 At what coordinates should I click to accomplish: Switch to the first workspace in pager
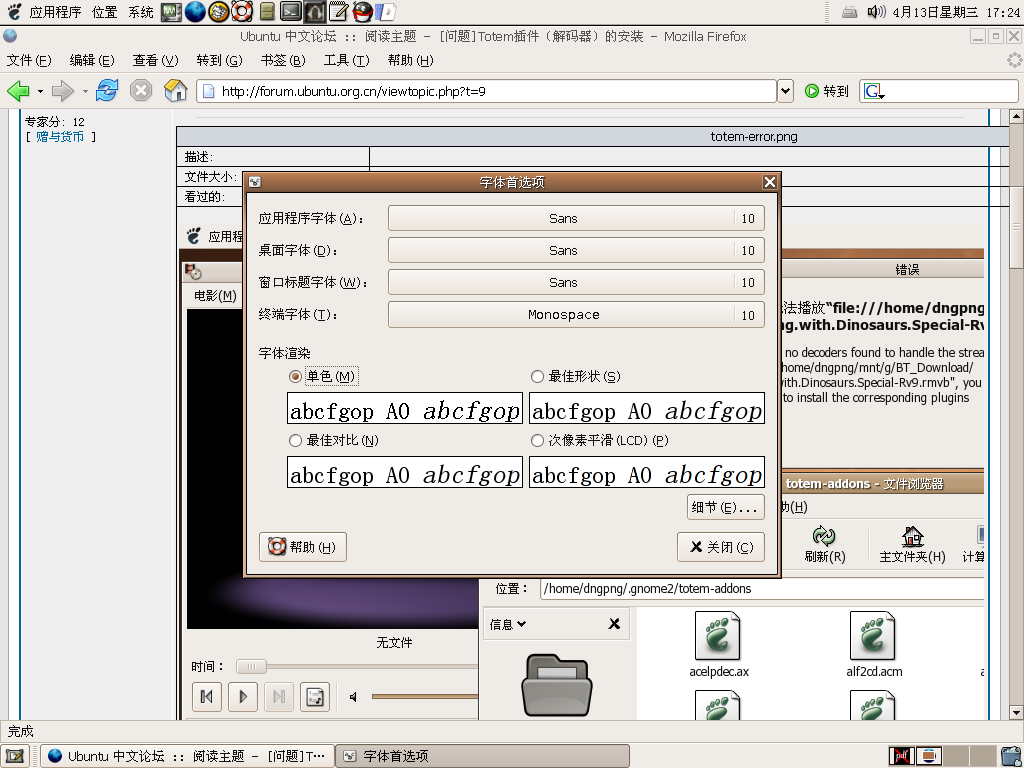click(901, 756)
